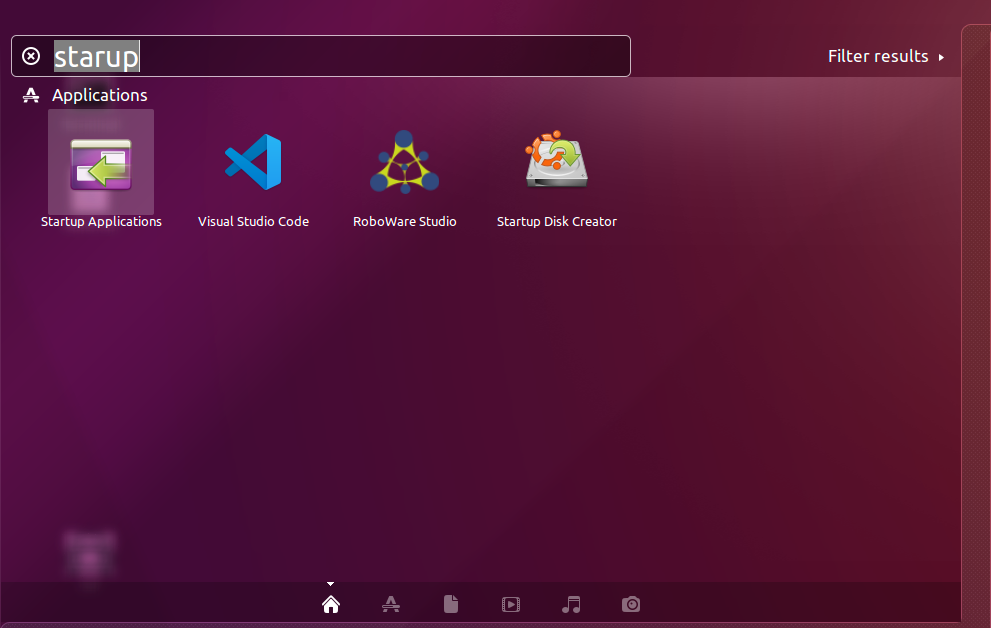The width and height of the screenshot is (991, 628).
Task: Clear the search with the circled X icon
Action: tap(30, 55)
